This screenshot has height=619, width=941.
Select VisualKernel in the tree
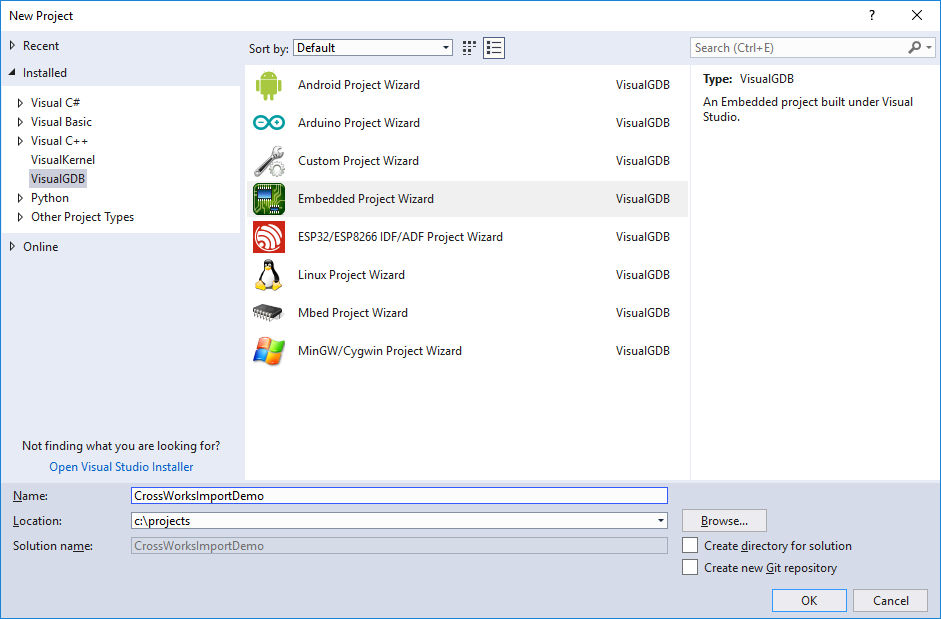point(62,160)
